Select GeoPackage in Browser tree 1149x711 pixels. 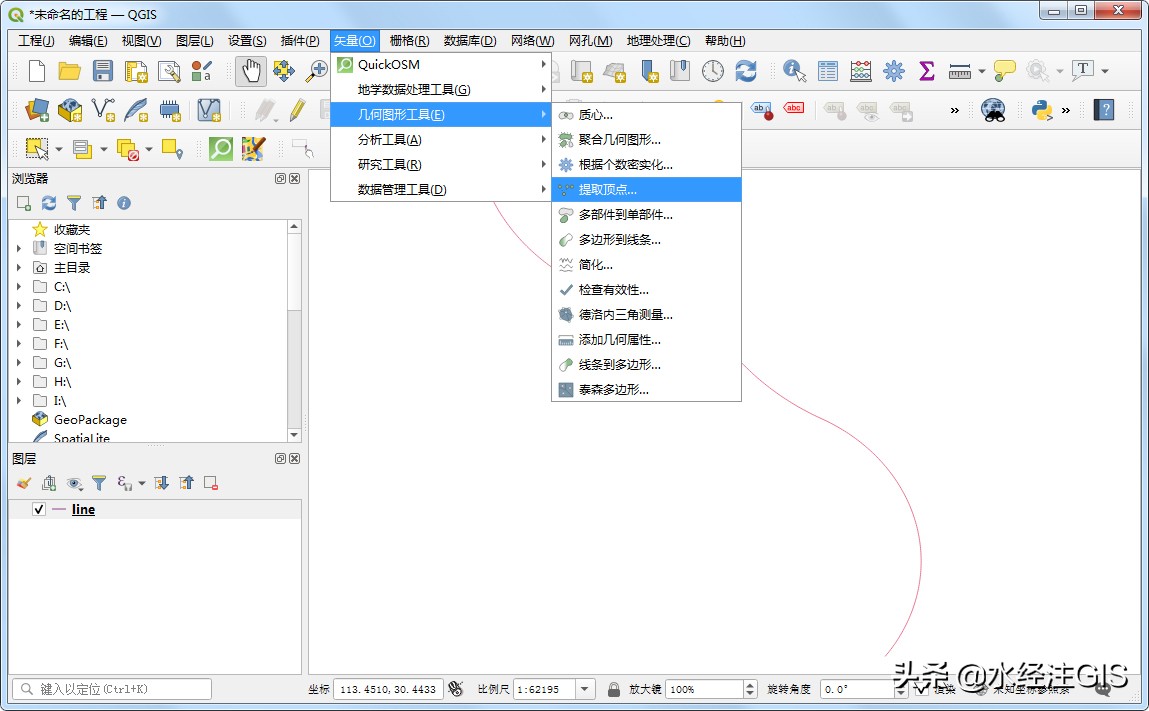point(90,419)
